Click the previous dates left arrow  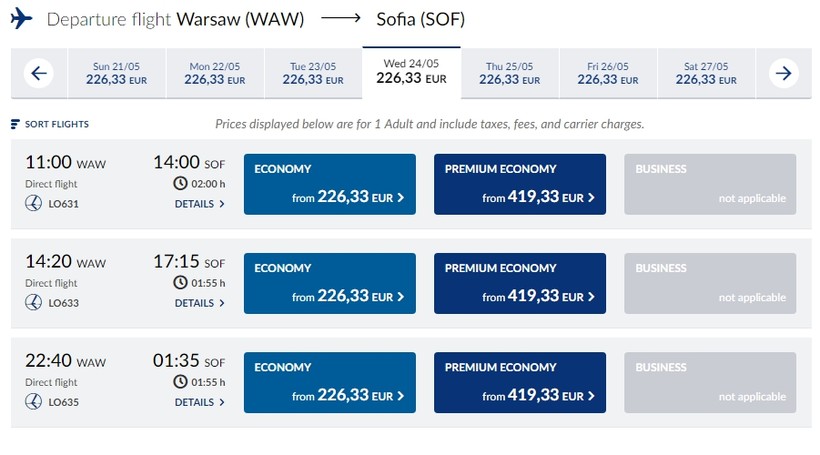point(39,73)
